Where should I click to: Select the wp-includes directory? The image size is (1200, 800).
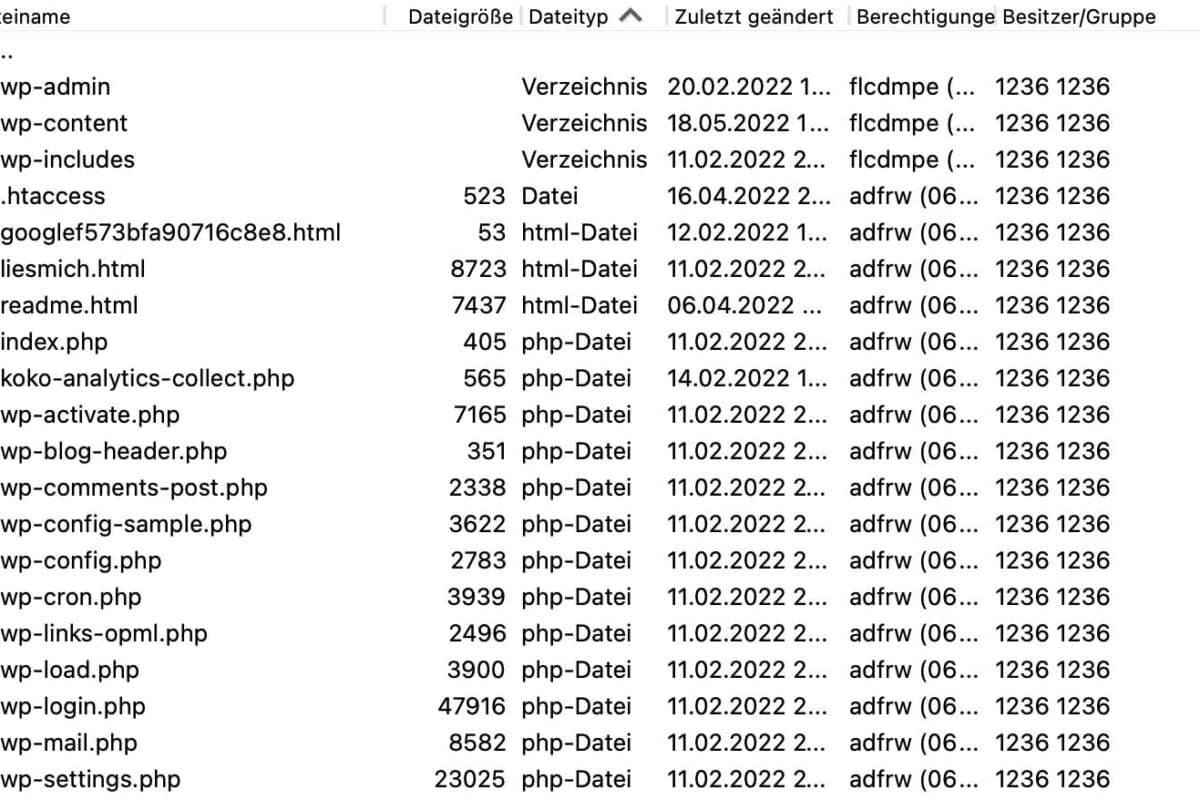point(67,160)
